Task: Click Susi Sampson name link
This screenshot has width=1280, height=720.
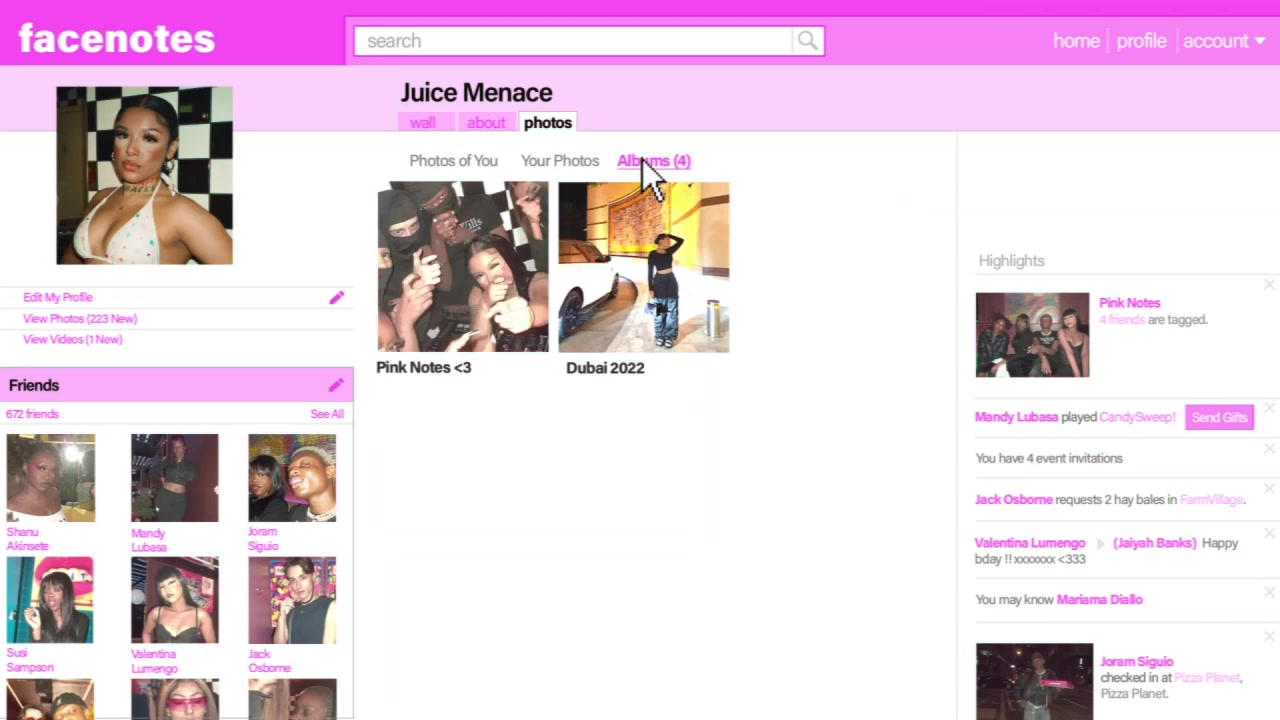Action: point(30,660)
